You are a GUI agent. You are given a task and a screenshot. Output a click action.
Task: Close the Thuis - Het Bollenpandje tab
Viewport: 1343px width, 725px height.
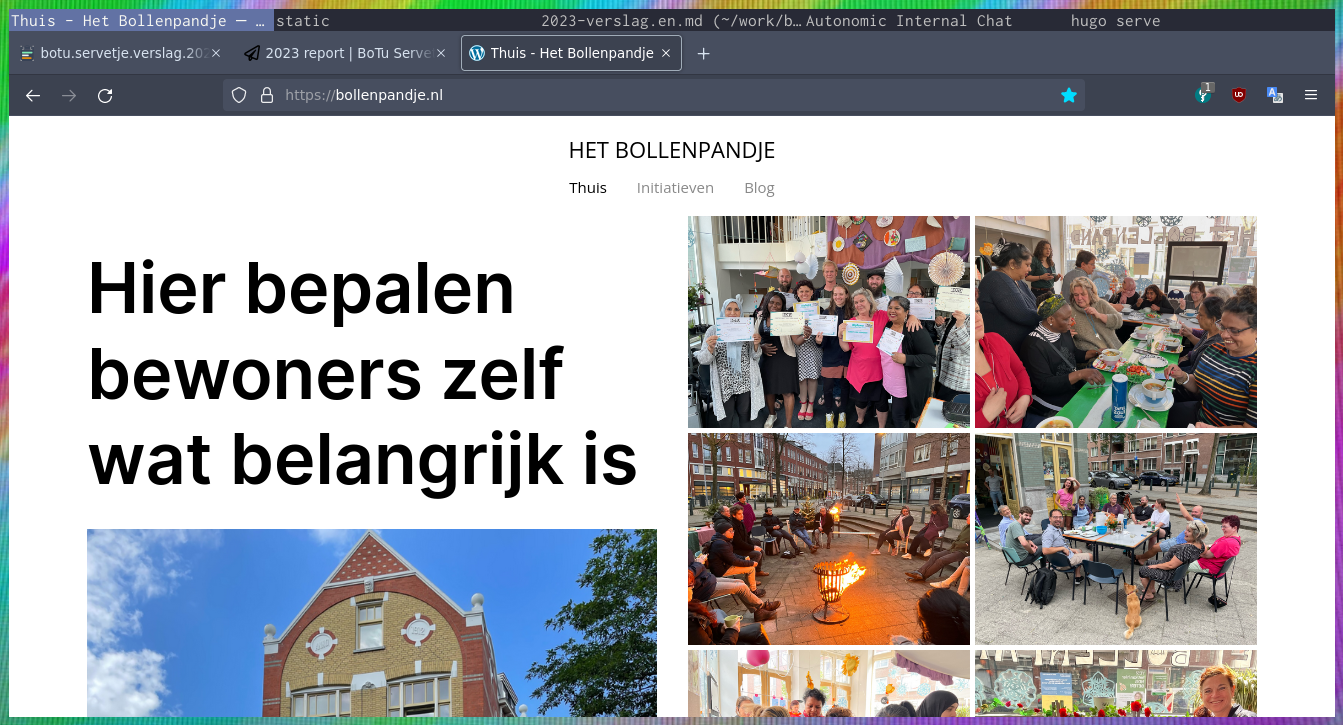[666, 54]
